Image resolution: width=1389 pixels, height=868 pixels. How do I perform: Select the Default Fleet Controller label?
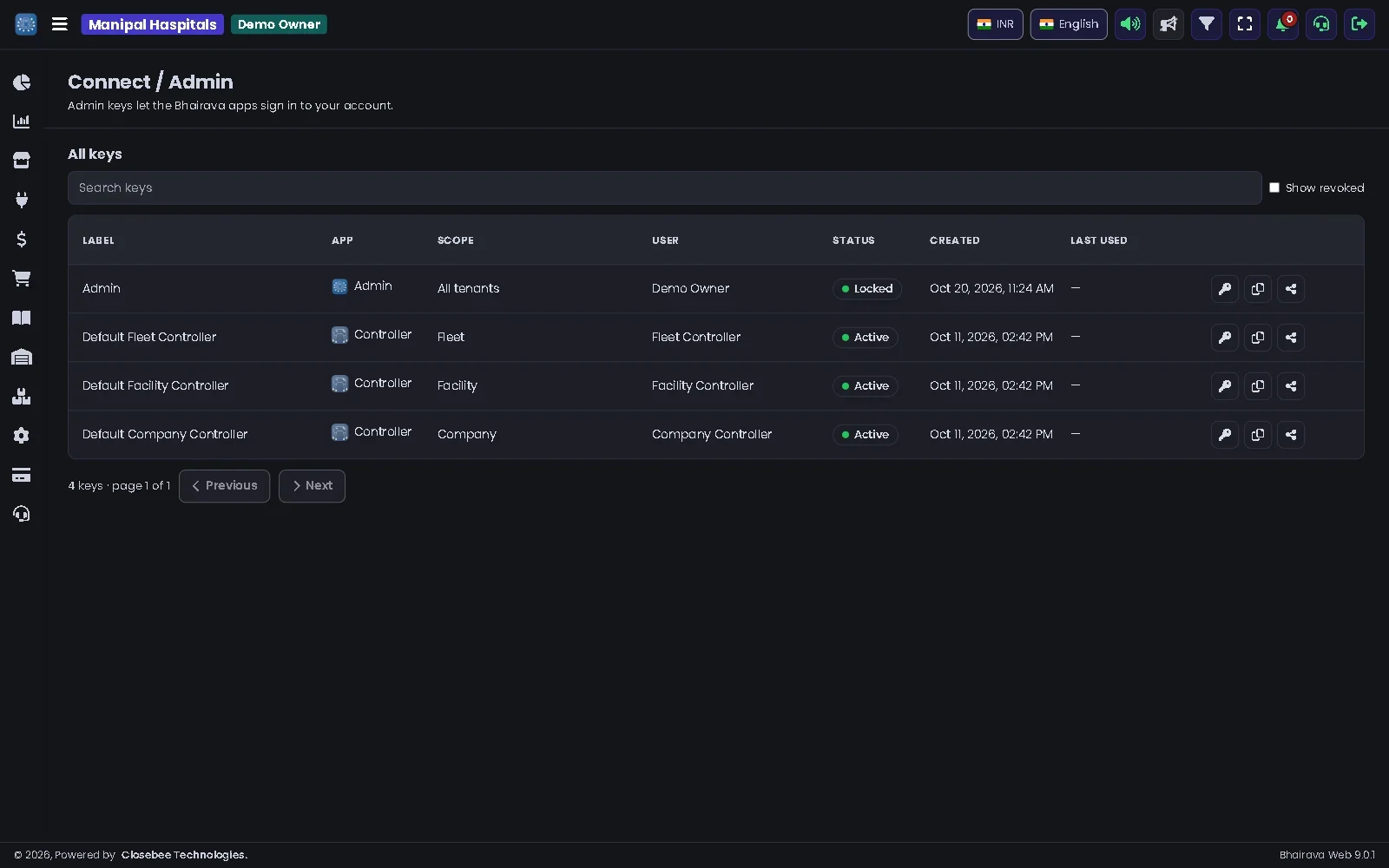(149, 337)
